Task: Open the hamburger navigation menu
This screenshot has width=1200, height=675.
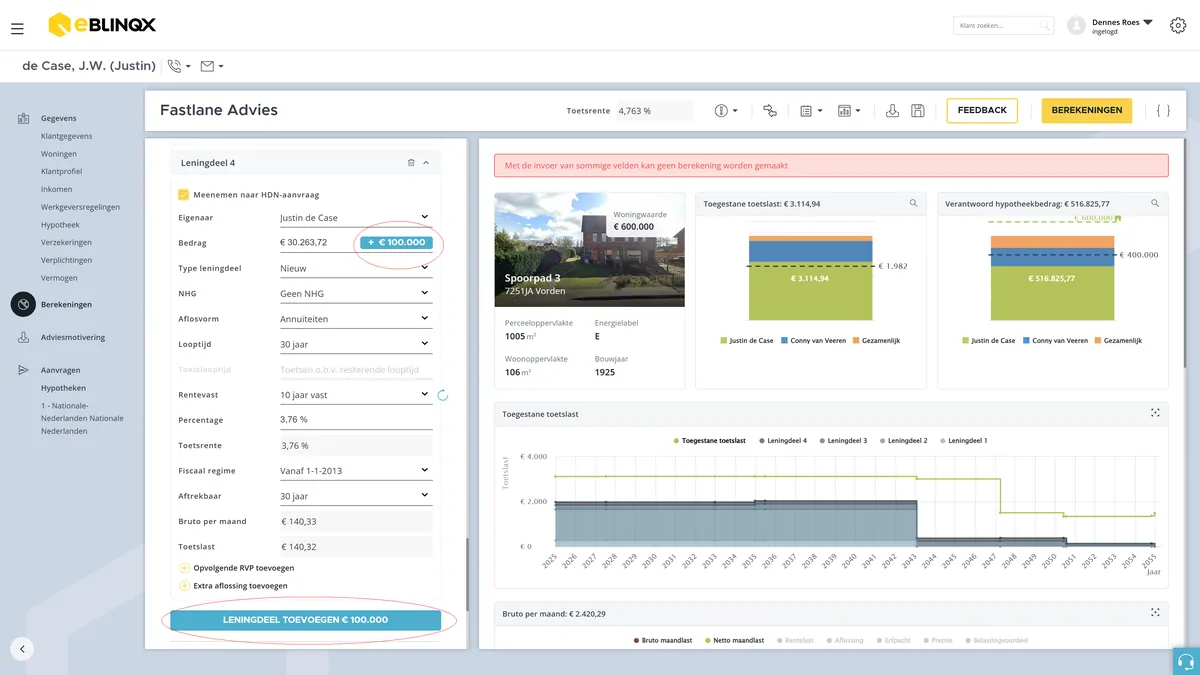Action: pyautogui.click(x=17, y=29)
